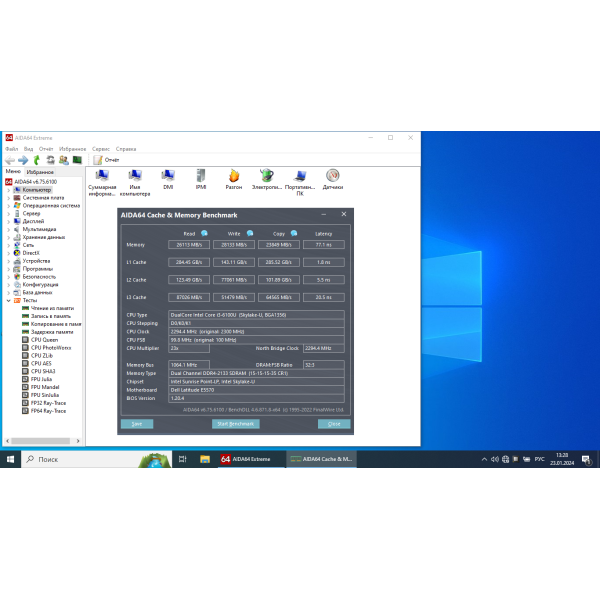Click the green Up arrow toolbar icon
This screenshot has height=600, width=600.
[x=37, y=160]
